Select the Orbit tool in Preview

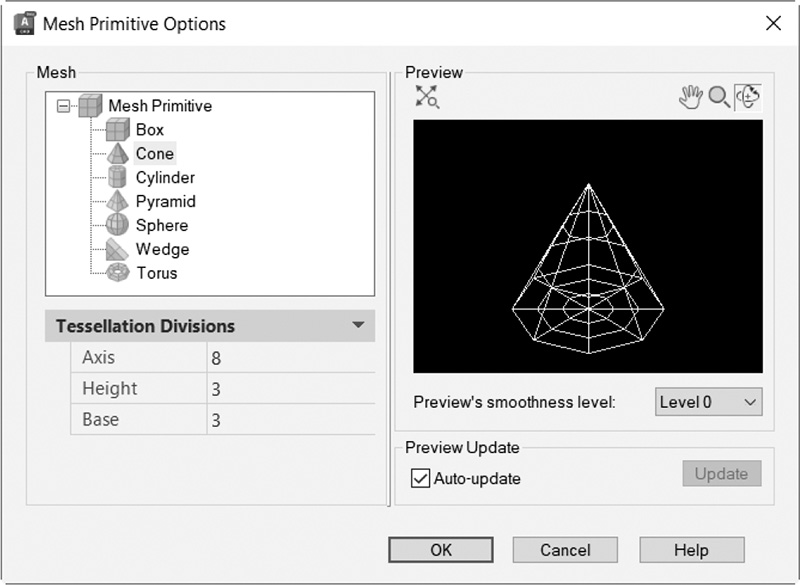(x=748, y=97)
